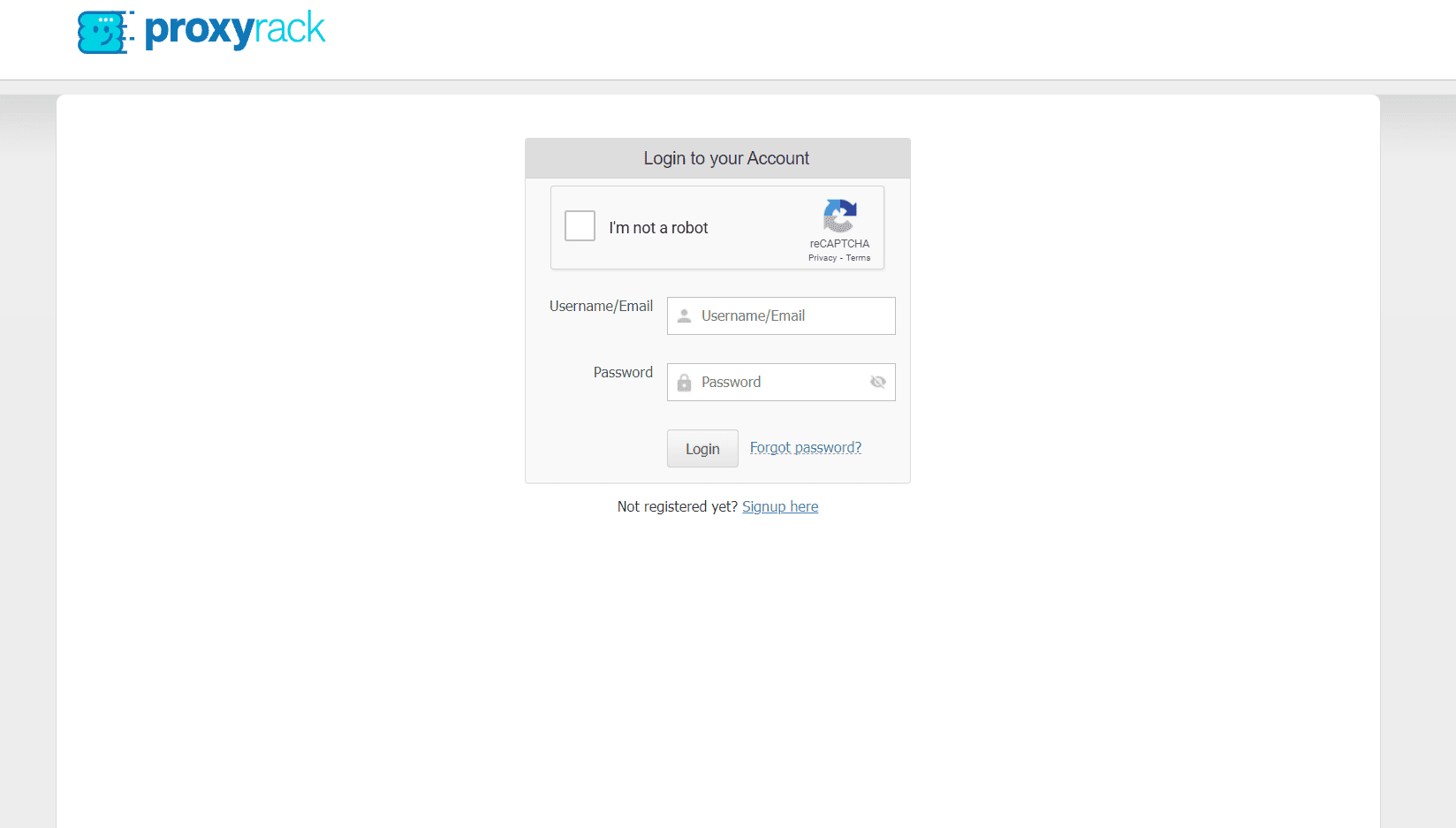Click the reCAPTCHA text under the logo

point(839,244)
